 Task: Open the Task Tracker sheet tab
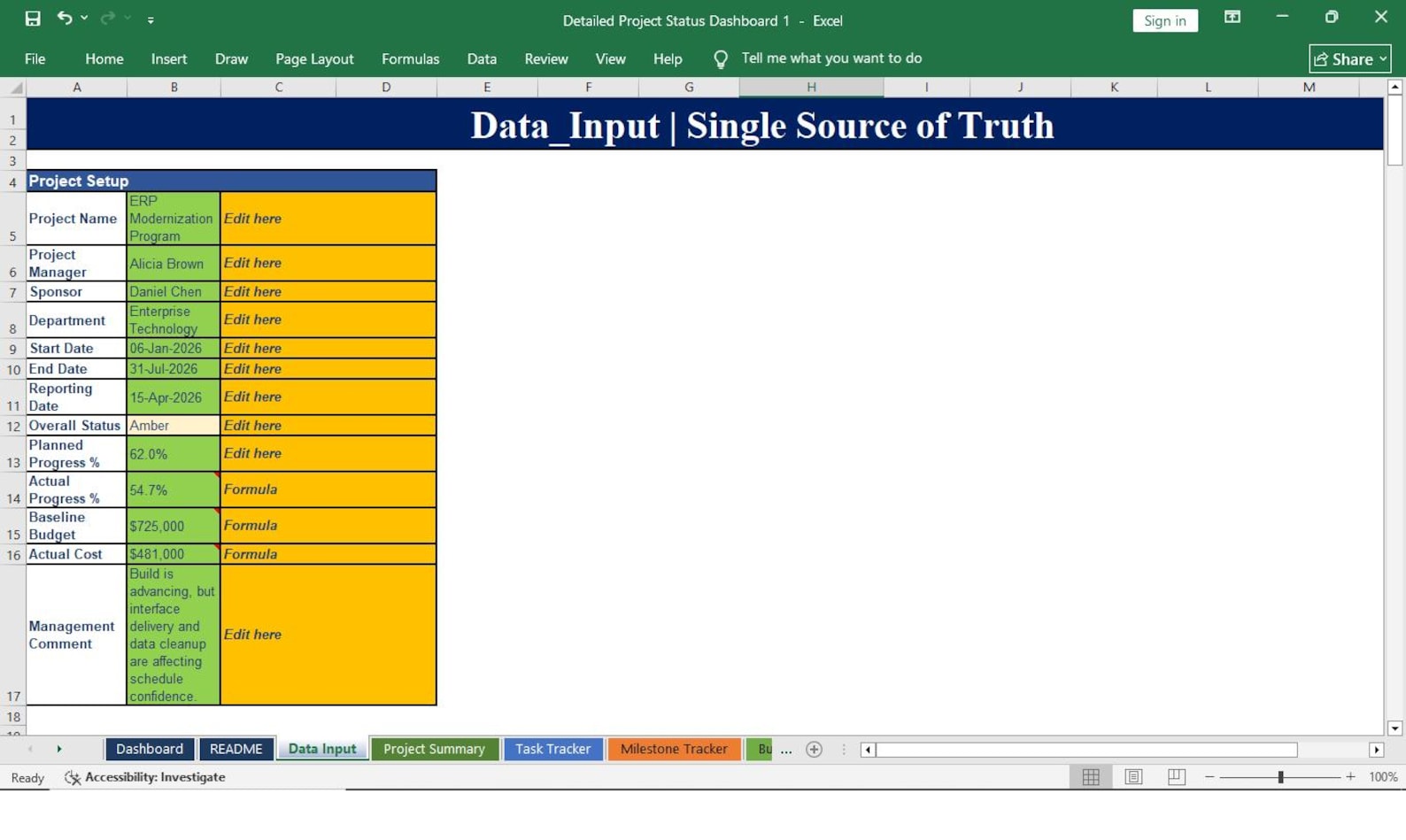click(552, 749)
